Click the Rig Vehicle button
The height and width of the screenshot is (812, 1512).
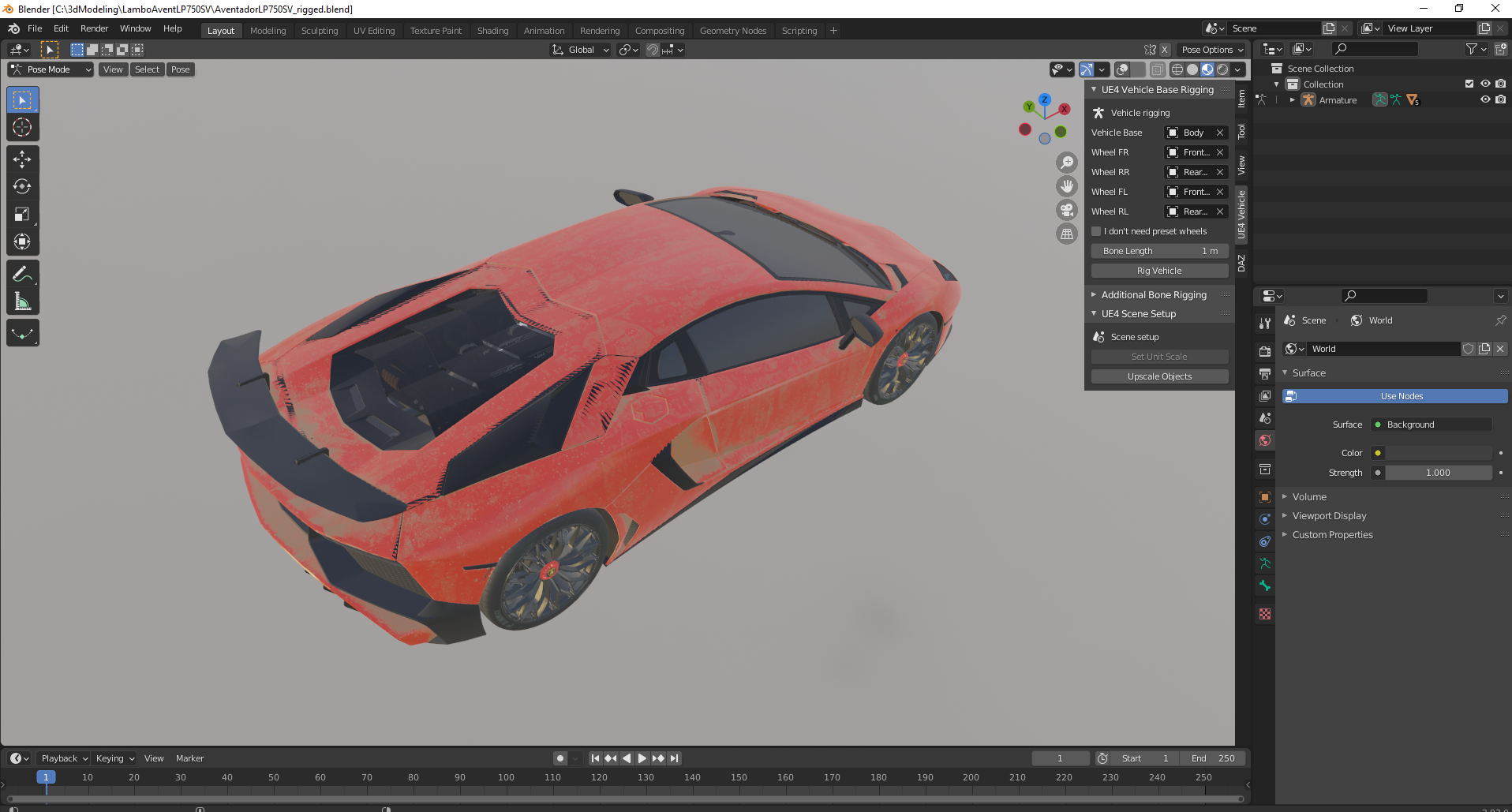click(1159, 271)
